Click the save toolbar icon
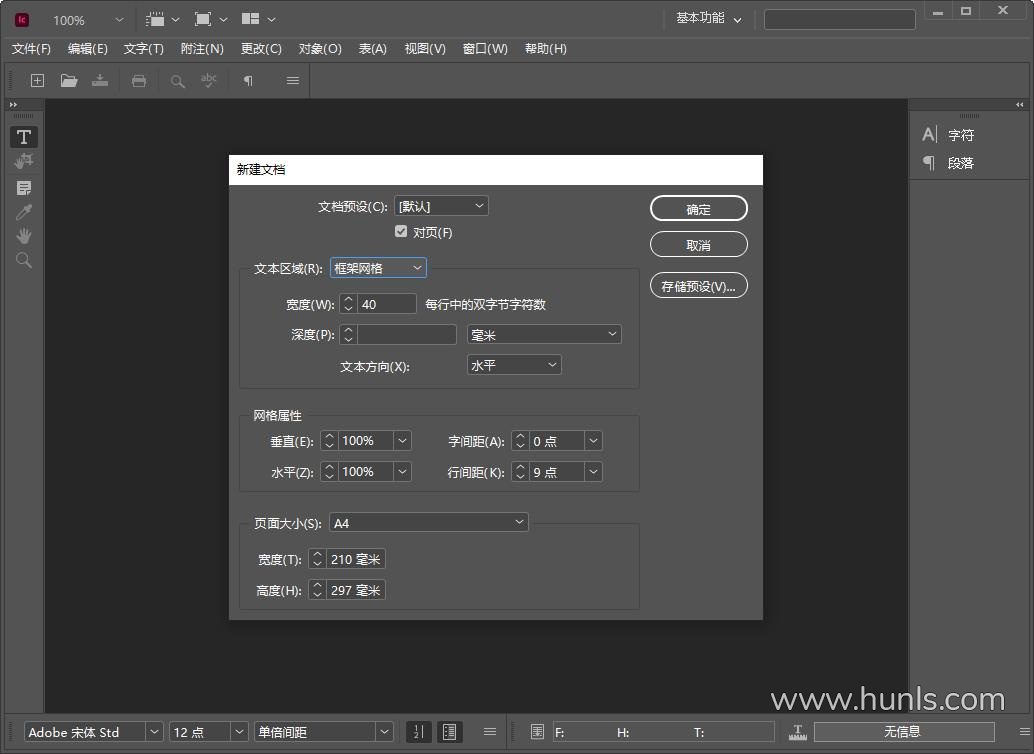The height and width of the screenshot is (754, 1034). tap(100, 80)
